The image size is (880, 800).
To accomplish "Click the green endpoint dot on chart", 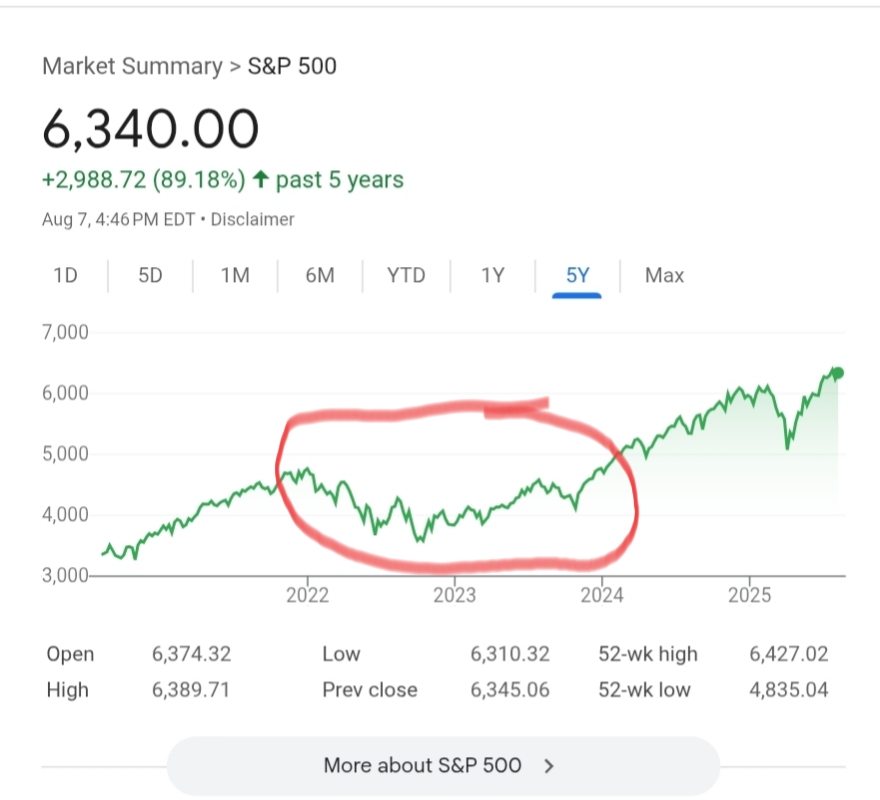I will (838, 373).
